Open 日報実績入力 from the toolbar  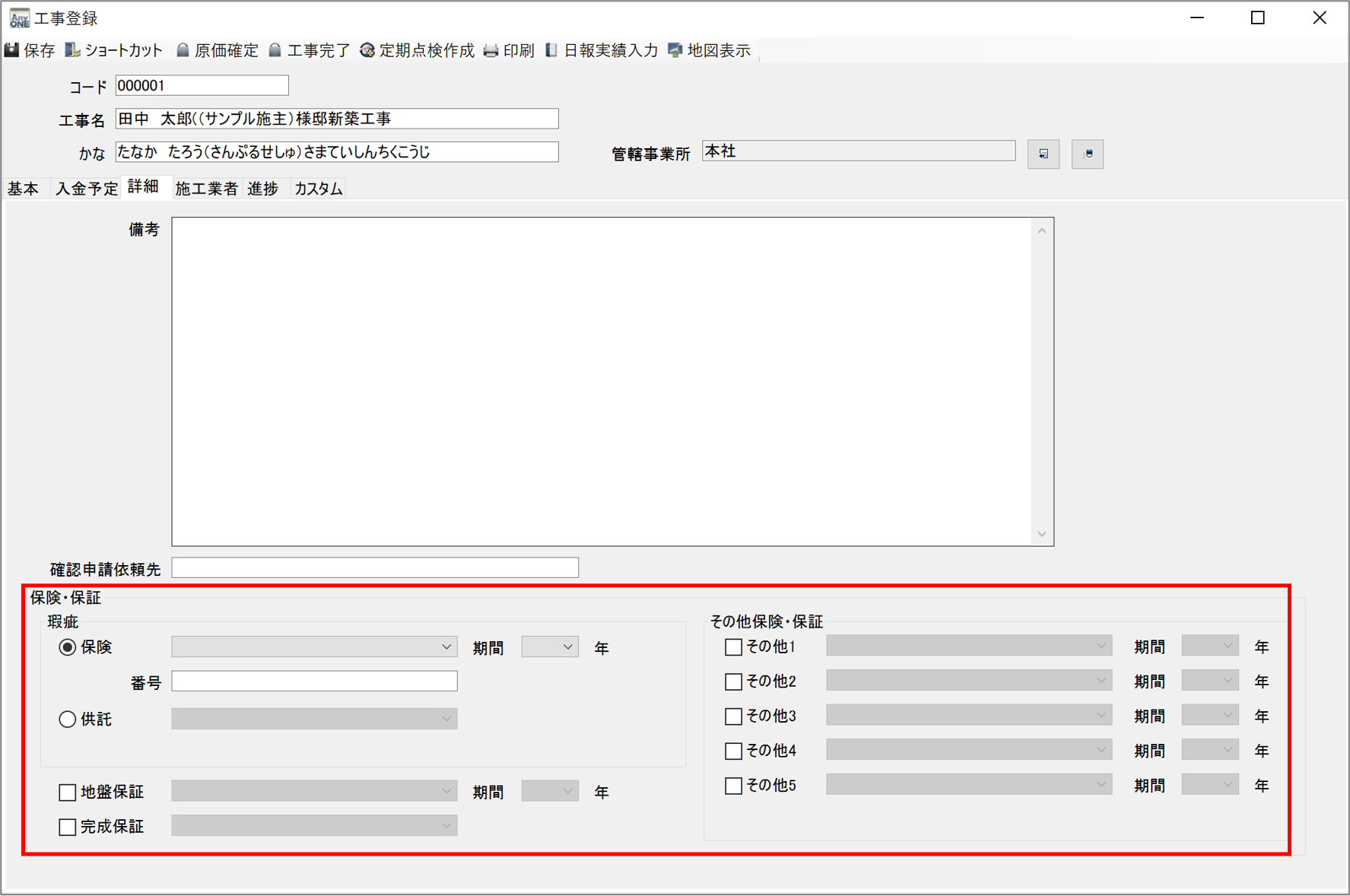tap(551, 50)
